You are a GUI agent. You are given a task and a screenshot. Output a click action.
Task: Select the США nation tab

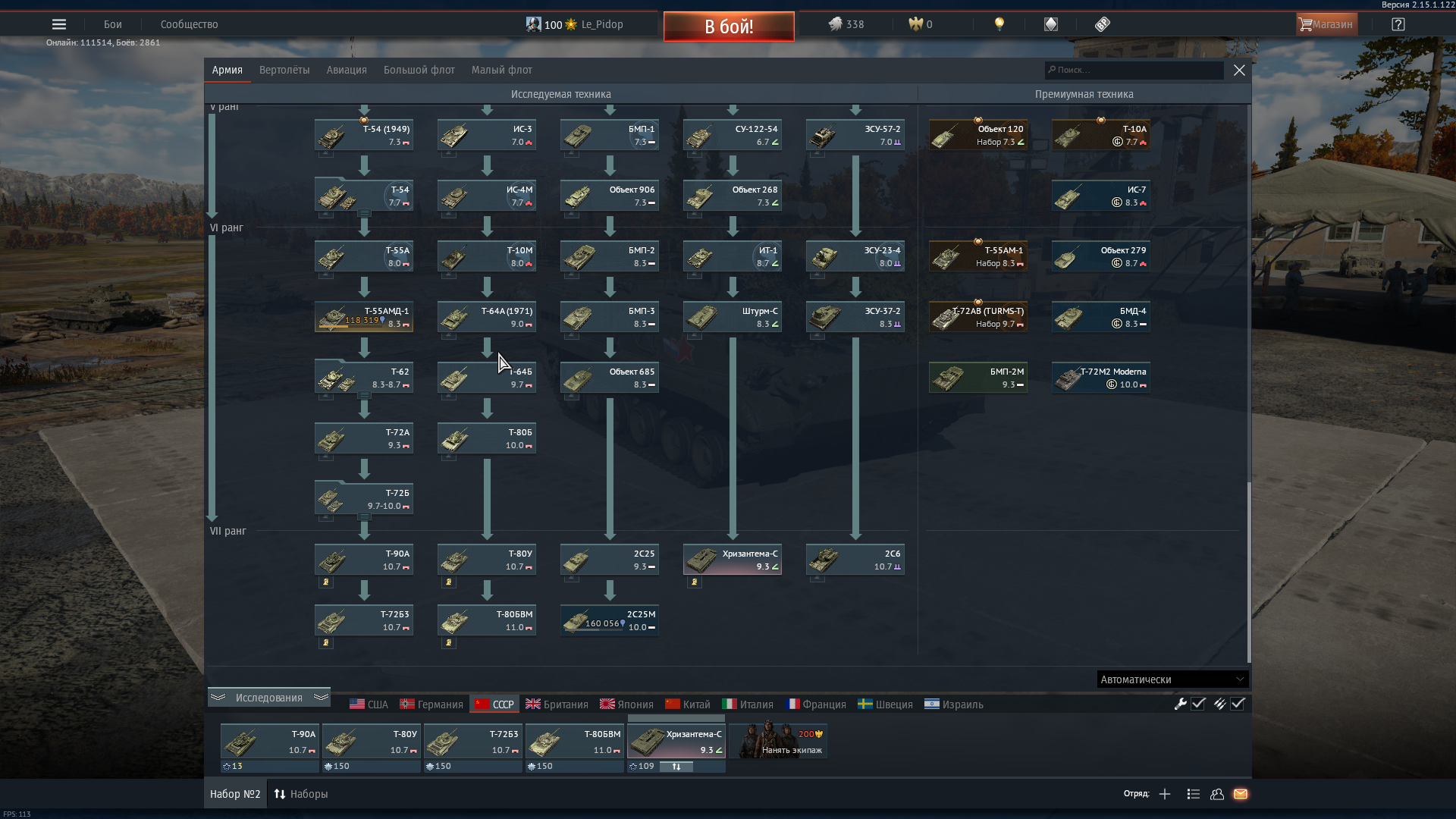point(369,704)
